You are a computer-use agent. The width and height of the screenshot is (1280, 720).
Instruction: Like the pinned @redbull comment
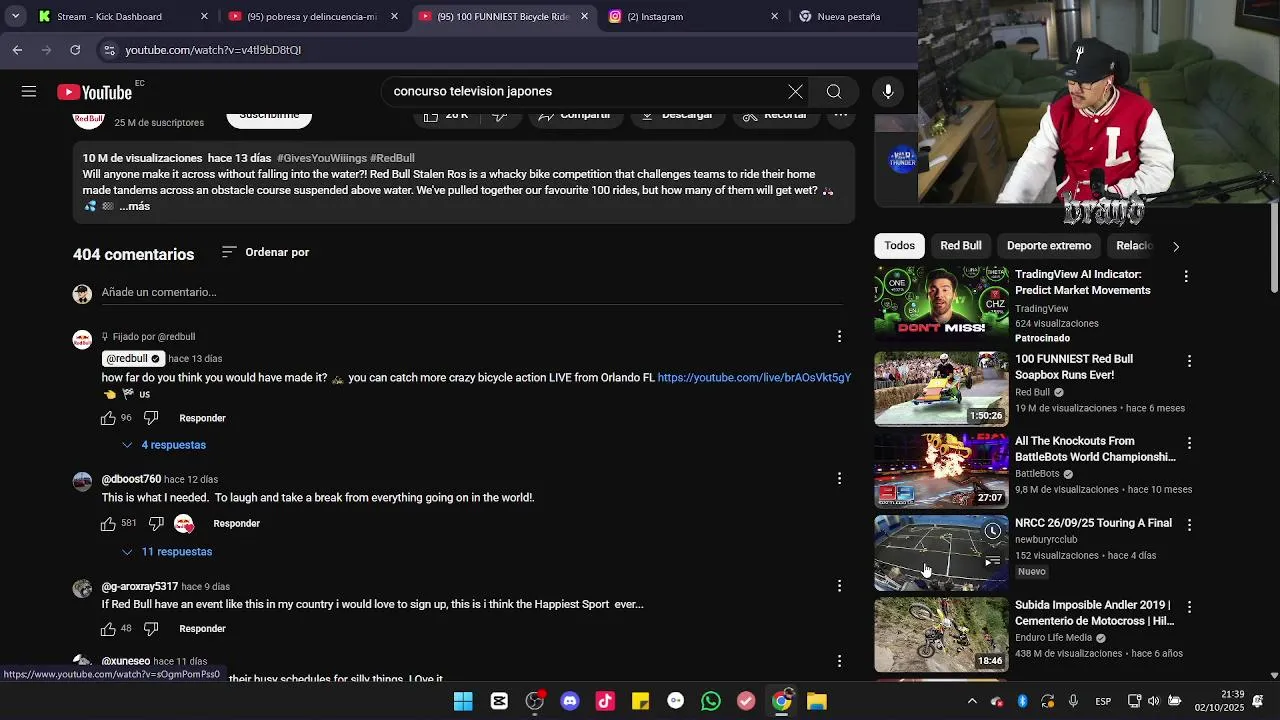(x=108, y=418)
